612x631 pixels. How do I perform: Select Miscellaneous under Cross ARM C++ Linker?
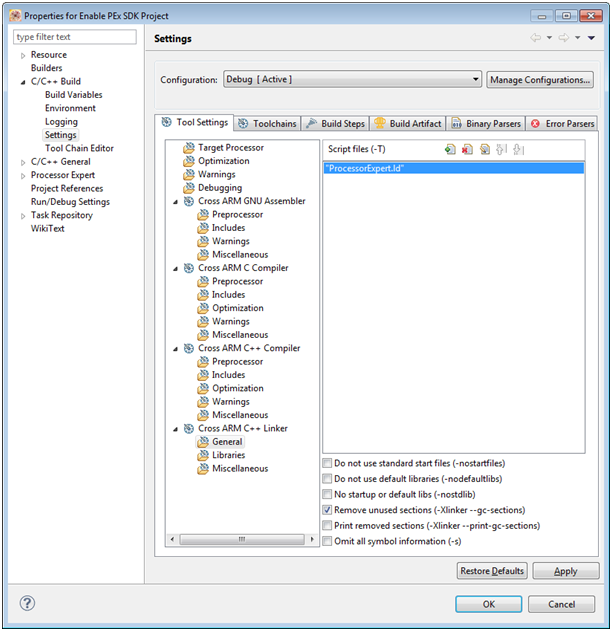[x=240, y=468]
